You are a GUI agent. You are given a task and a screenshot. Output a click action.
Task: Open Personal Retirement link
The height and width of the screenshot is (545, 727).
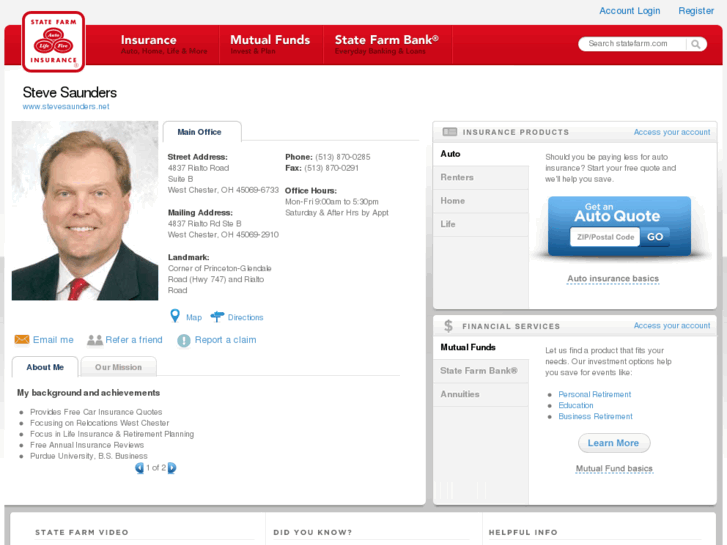pyautogui.click(x=594, y=394)
